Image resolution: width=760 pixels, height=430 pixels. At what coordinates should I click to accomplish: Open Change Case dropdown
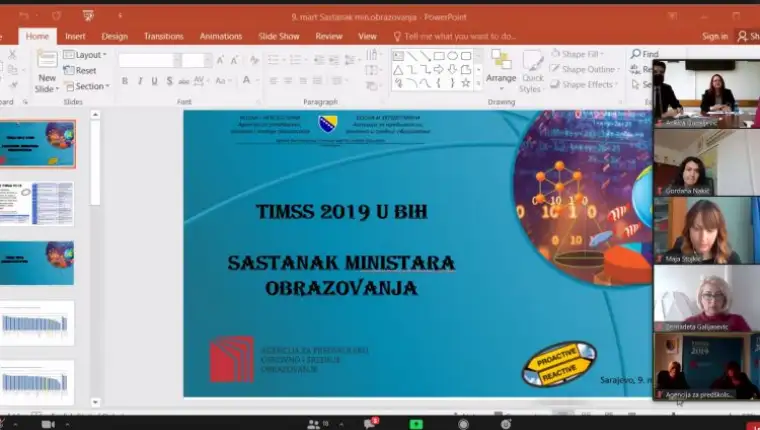[x=222, y=81]
